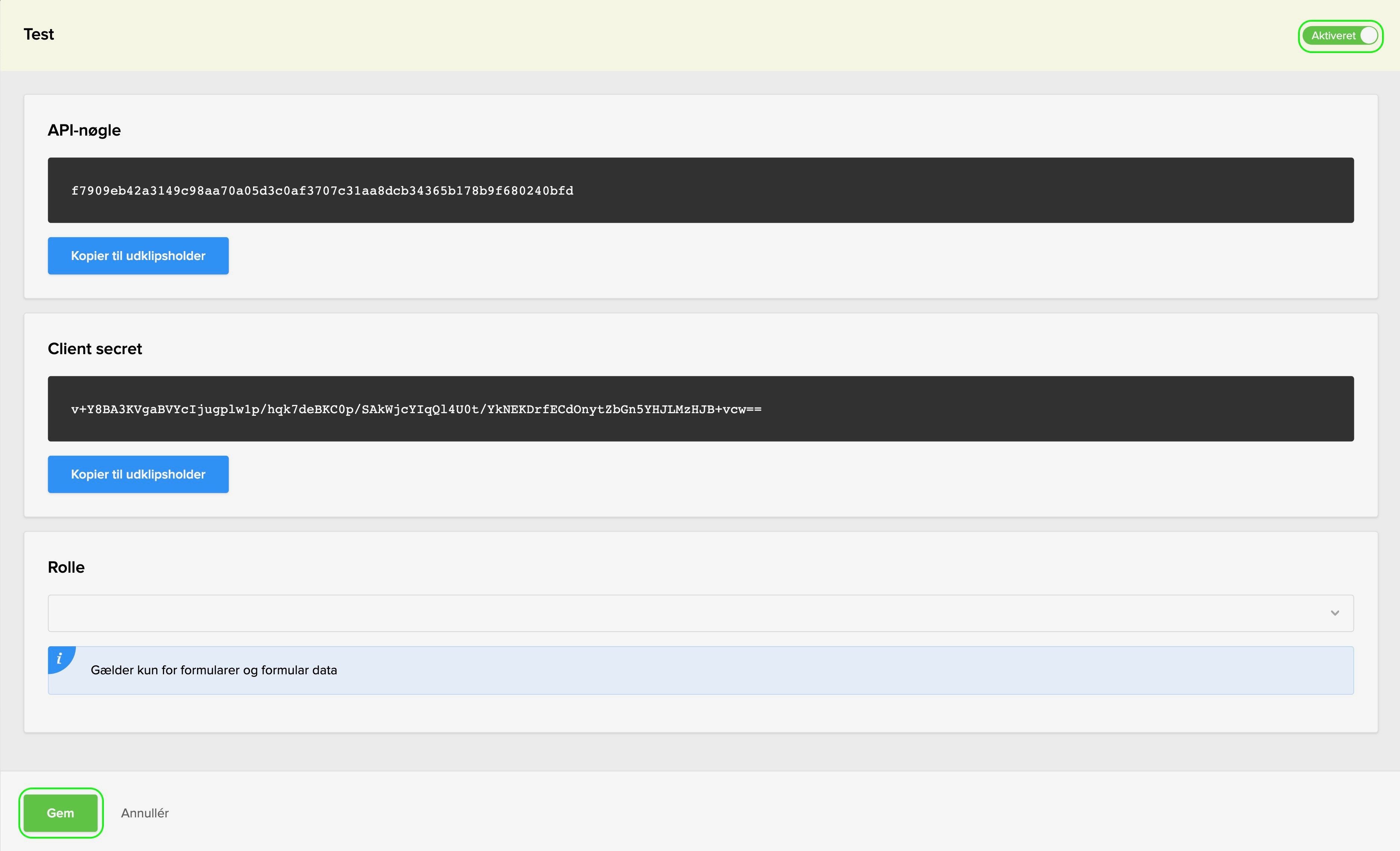Copy the API-nøgle to clipboard
Viewport: 1400px width, 851px height.
click(138, 256)
